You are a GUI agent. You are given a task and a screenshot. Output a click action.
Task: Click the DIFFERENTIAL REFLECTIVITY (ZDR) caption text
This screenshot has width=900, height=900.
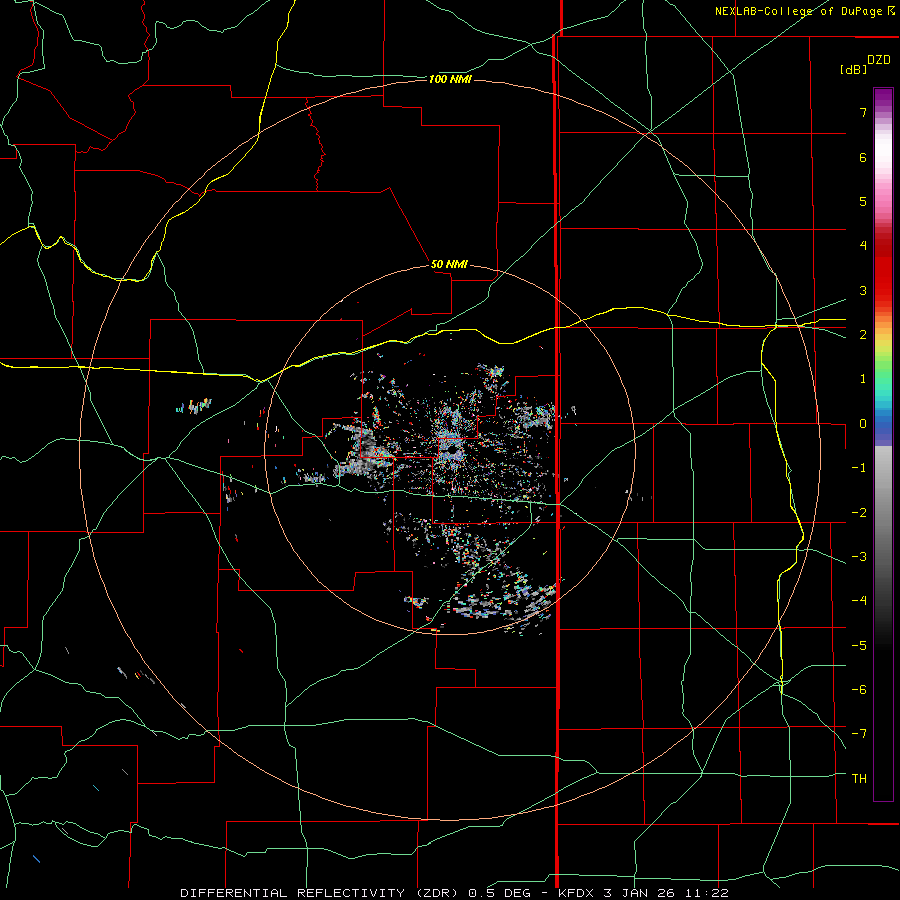pos(320,893)
